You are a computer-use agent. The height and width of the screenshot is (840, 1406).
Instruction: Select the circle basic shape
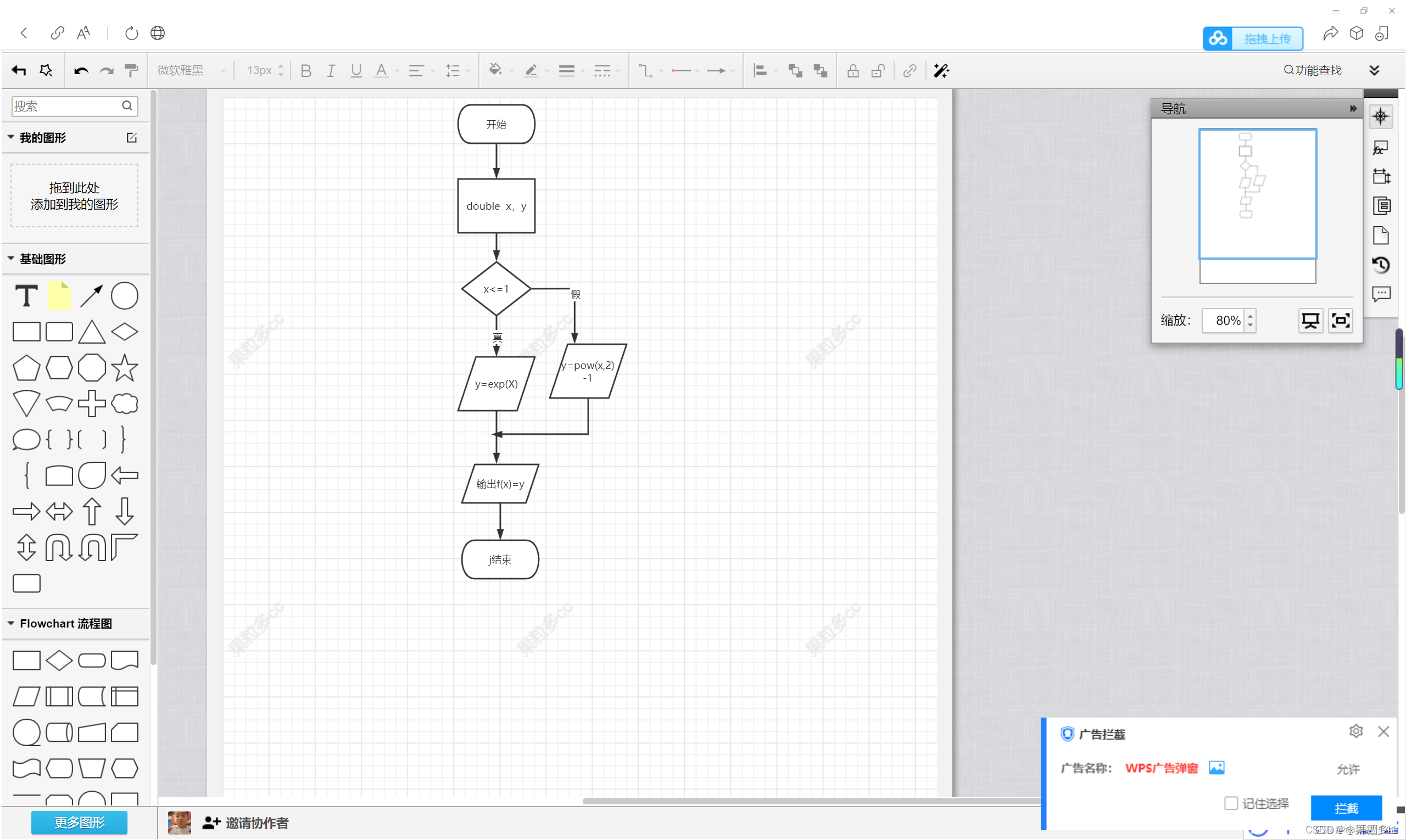[125, 295]
